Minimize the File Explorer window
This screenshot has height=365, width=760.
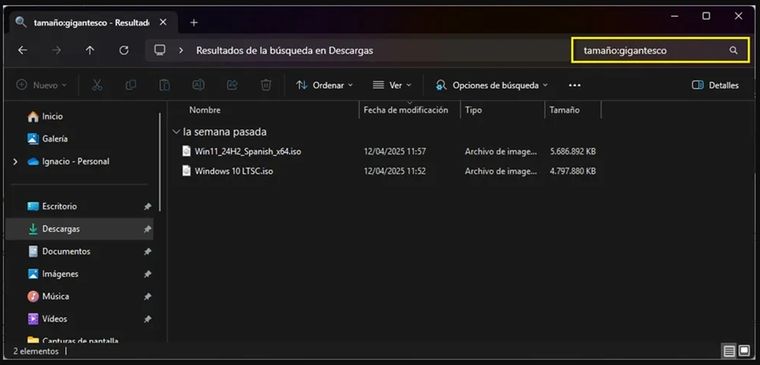[675, 16]
